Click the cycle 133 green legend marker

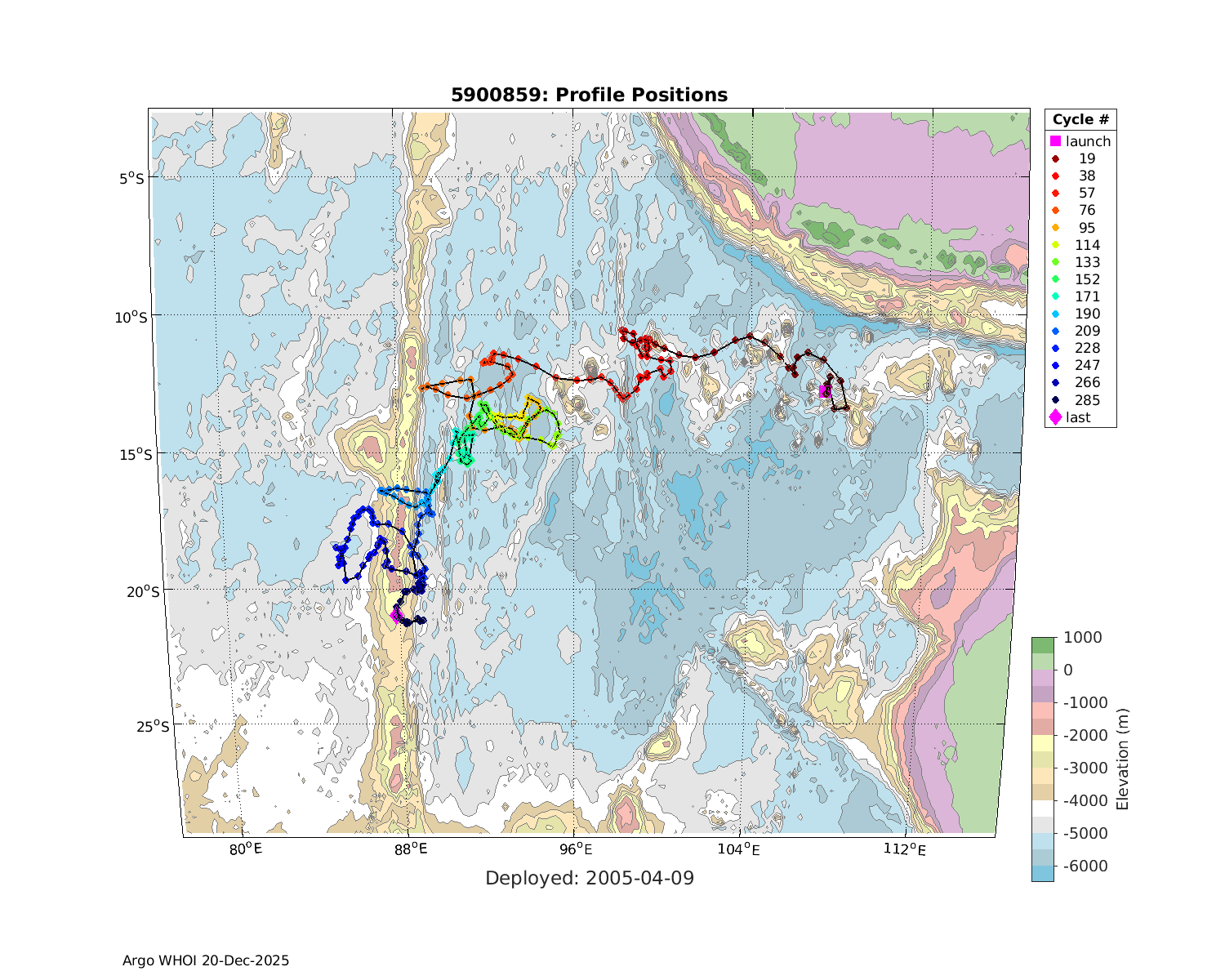pos(1055,262)
